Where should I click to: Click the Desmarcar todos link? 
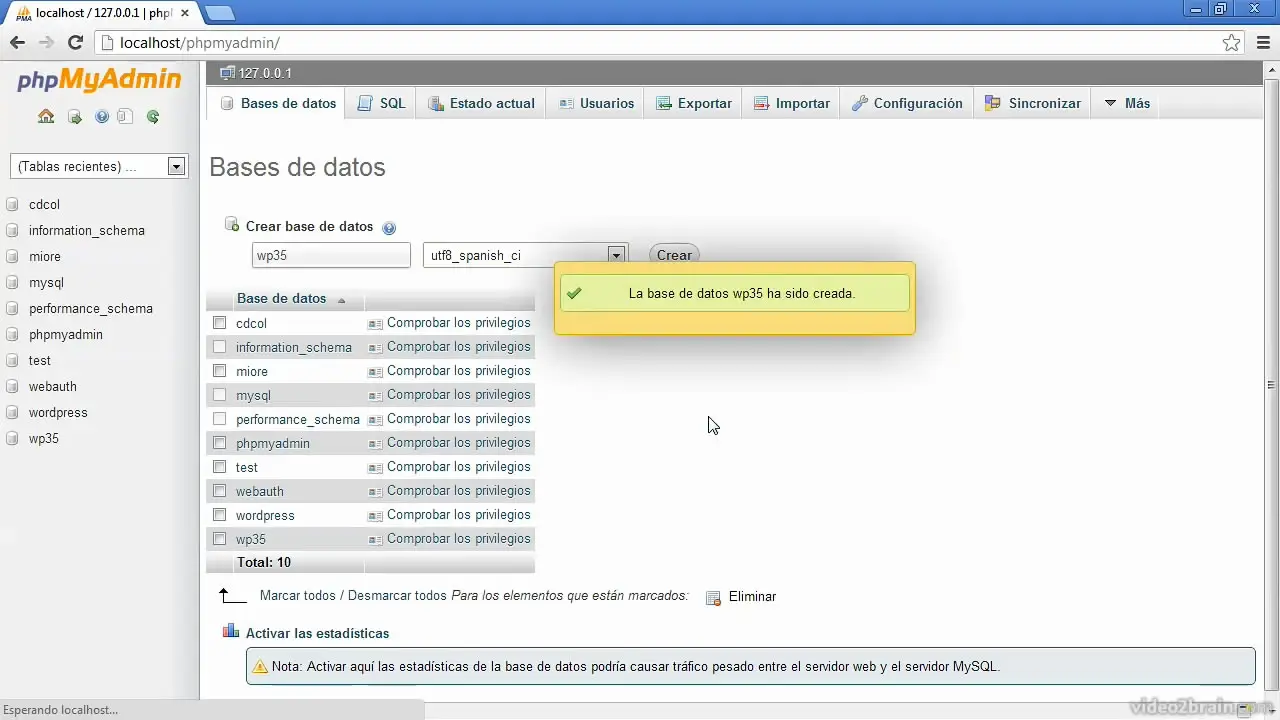click(x=397, y=596)
